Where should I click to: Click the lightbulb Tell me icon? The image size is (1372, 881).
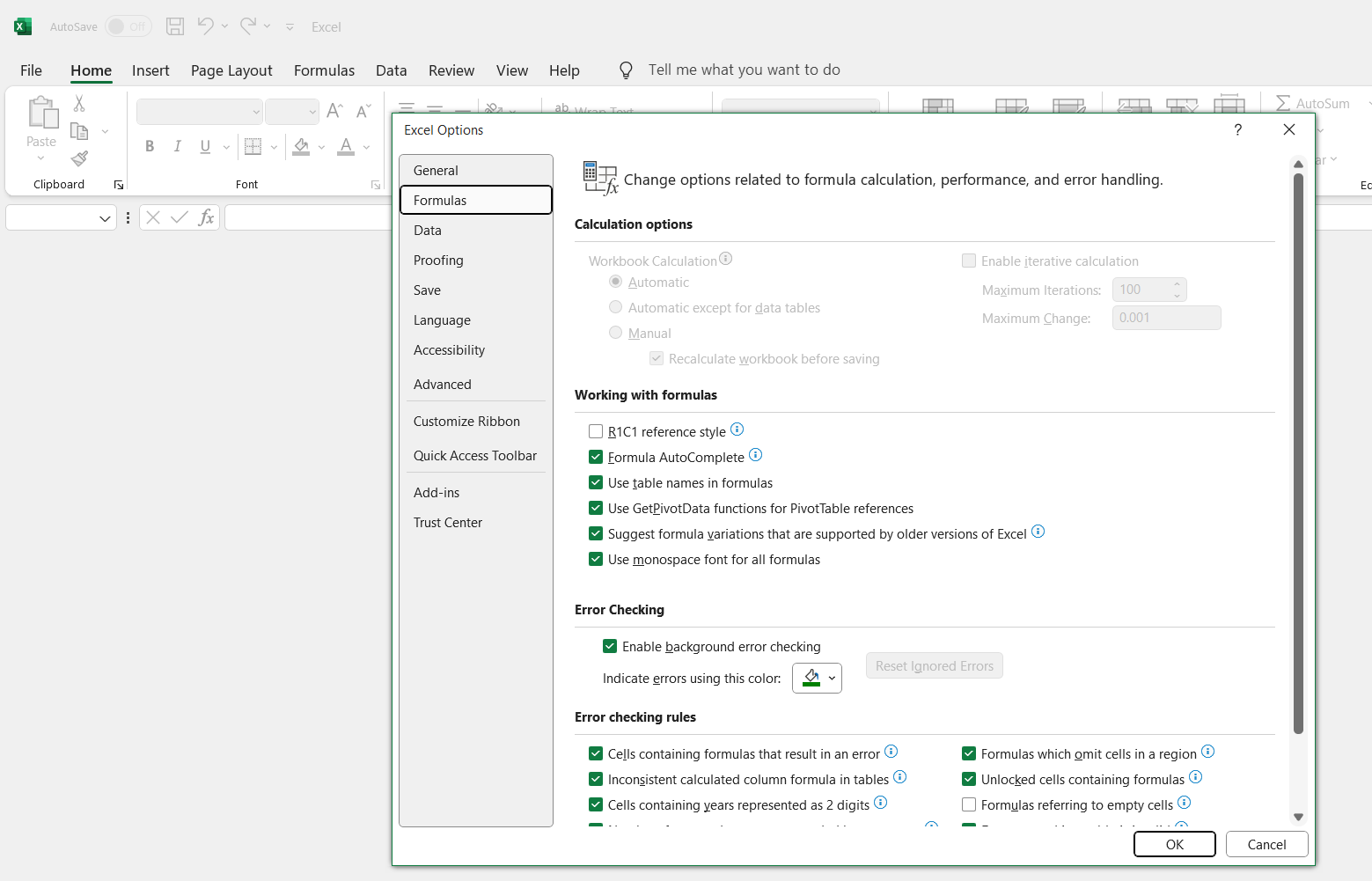click(626, 70)
